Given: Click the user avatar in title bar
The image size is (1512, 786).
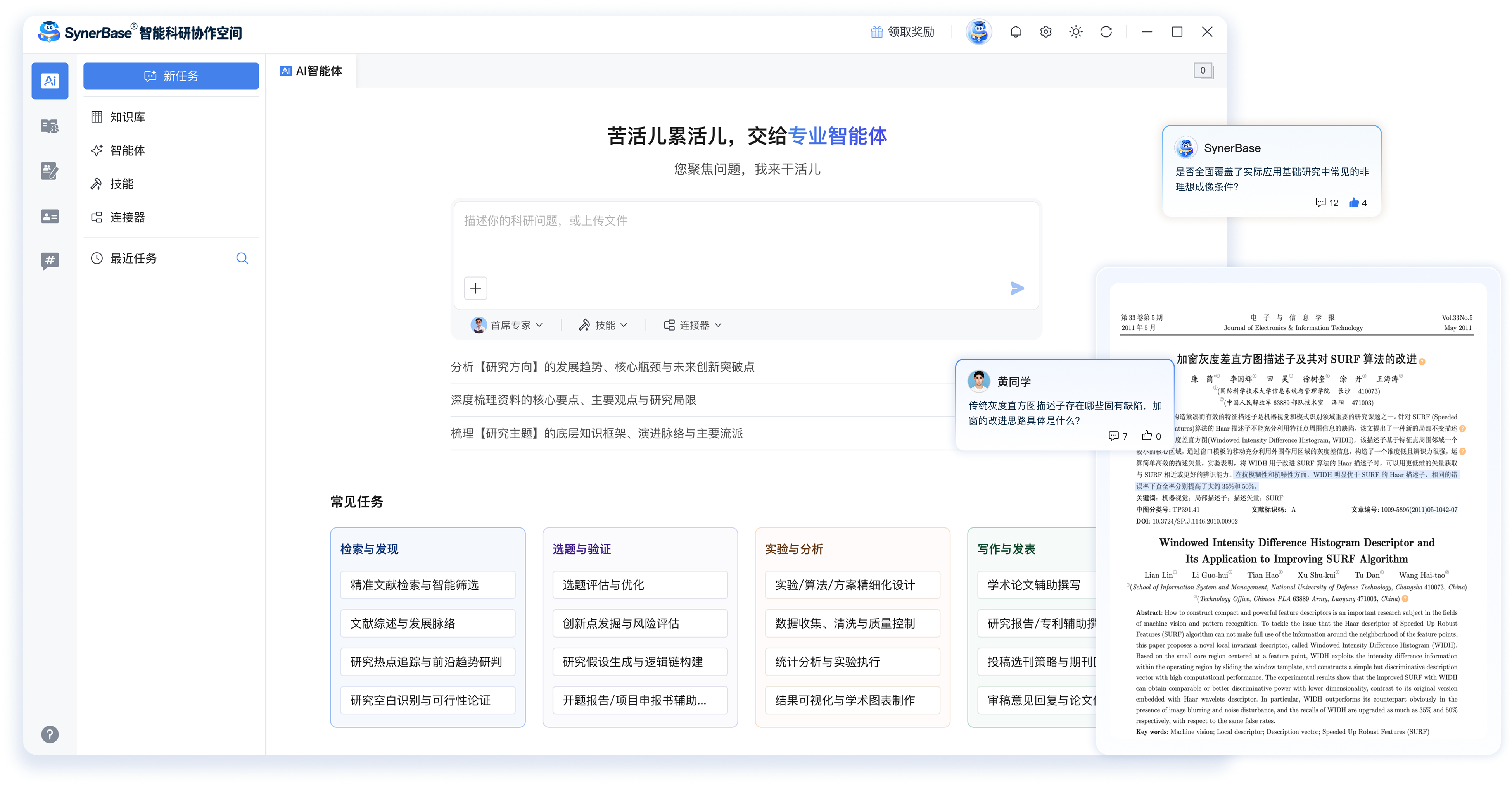Looking at the screenshot, I should tap(979, 32).
